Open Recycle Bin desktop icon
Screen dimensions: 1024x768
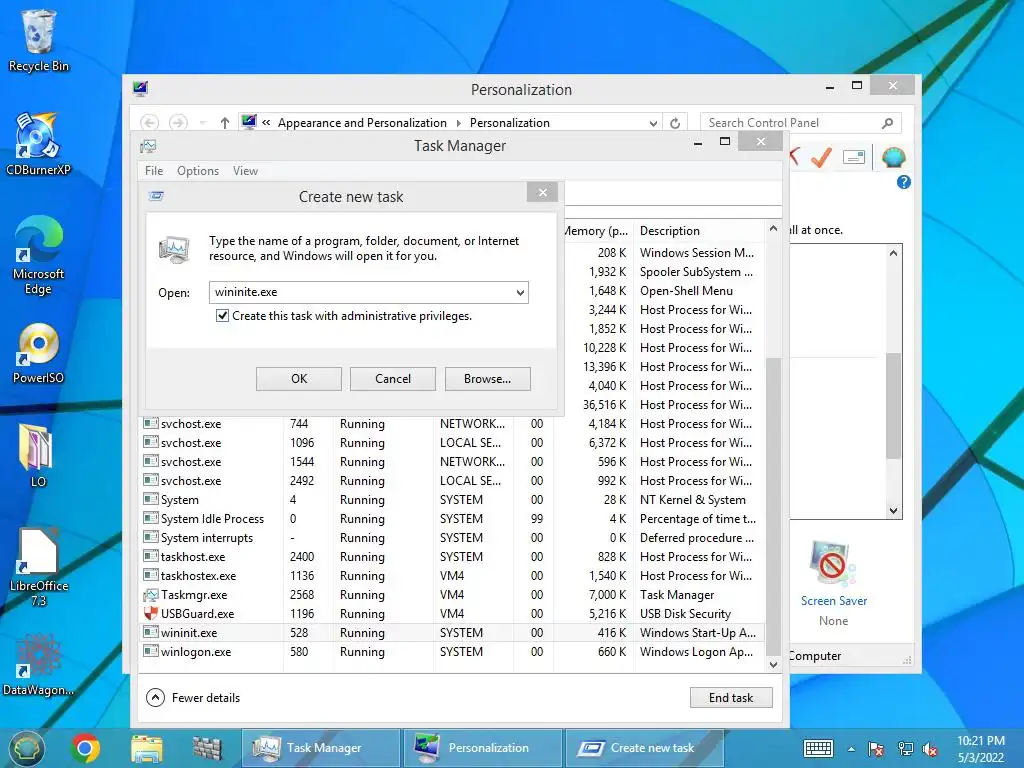(x=38, y=40)
